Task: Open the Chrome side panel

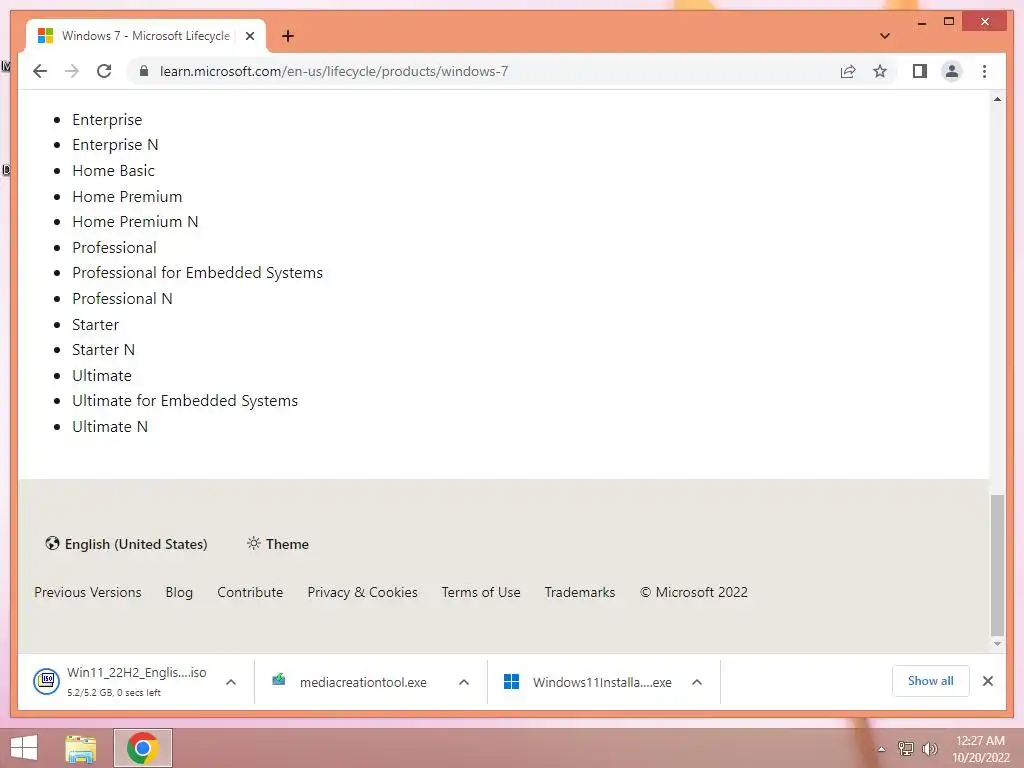Action: click(x=920, y=71)
